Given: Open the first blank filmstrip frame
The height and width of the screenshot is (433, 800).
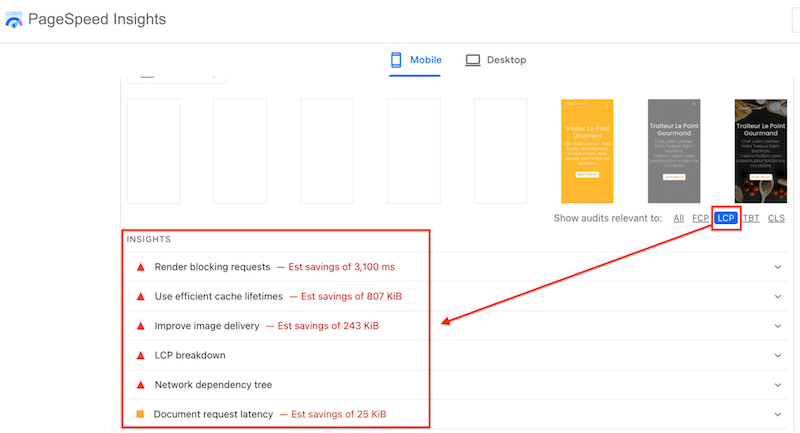Looking at the screenshot, I should tap(153, 151).
